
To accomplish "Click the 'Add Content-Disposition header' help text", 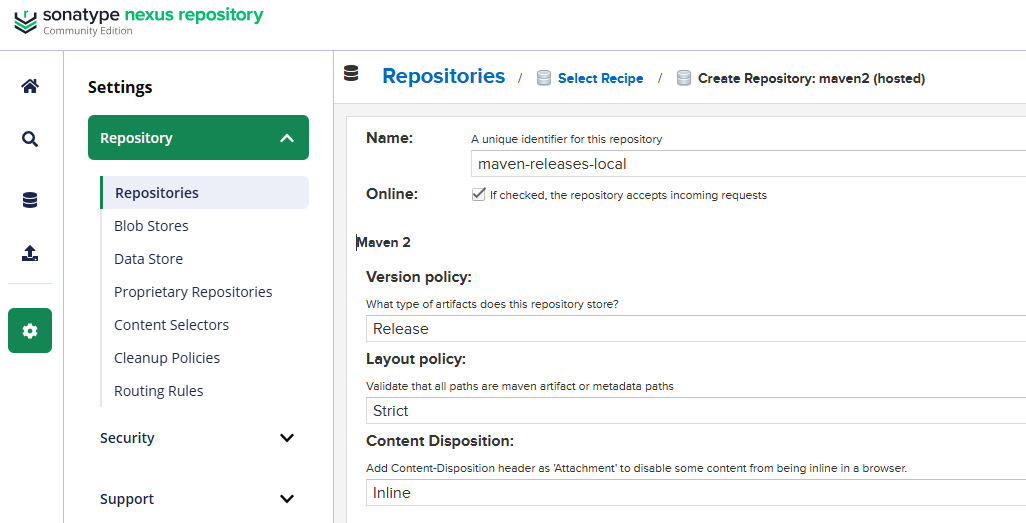I will (636, 468).
